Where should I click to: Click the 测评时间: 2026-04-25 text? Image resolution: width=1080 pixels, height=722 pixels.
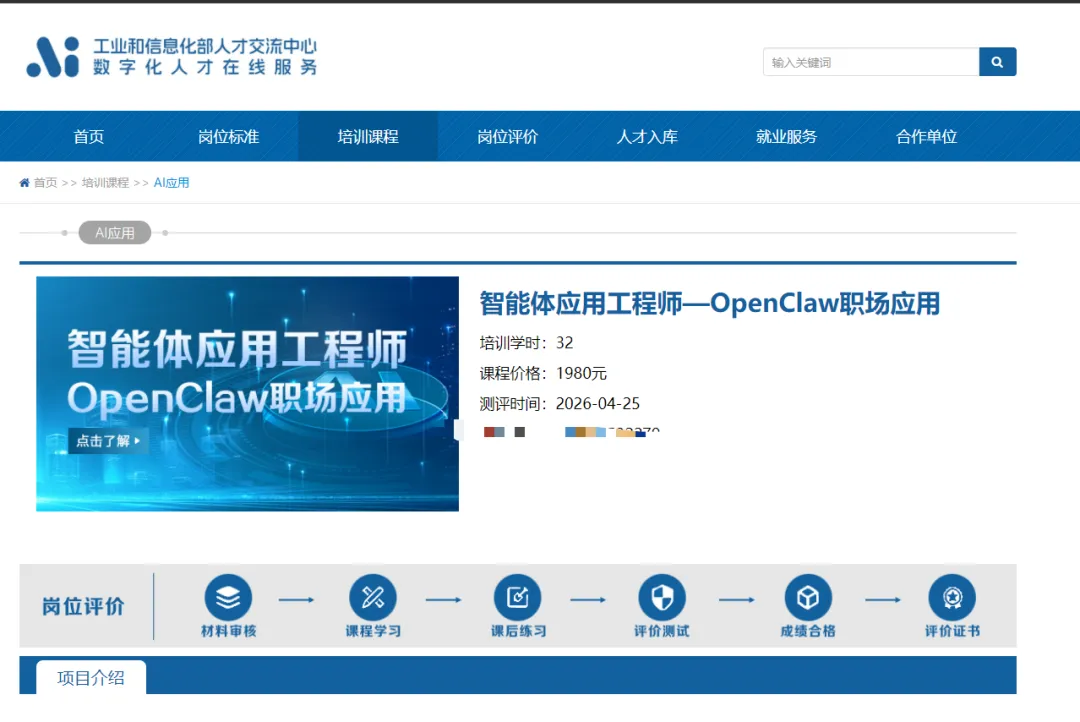559,403
